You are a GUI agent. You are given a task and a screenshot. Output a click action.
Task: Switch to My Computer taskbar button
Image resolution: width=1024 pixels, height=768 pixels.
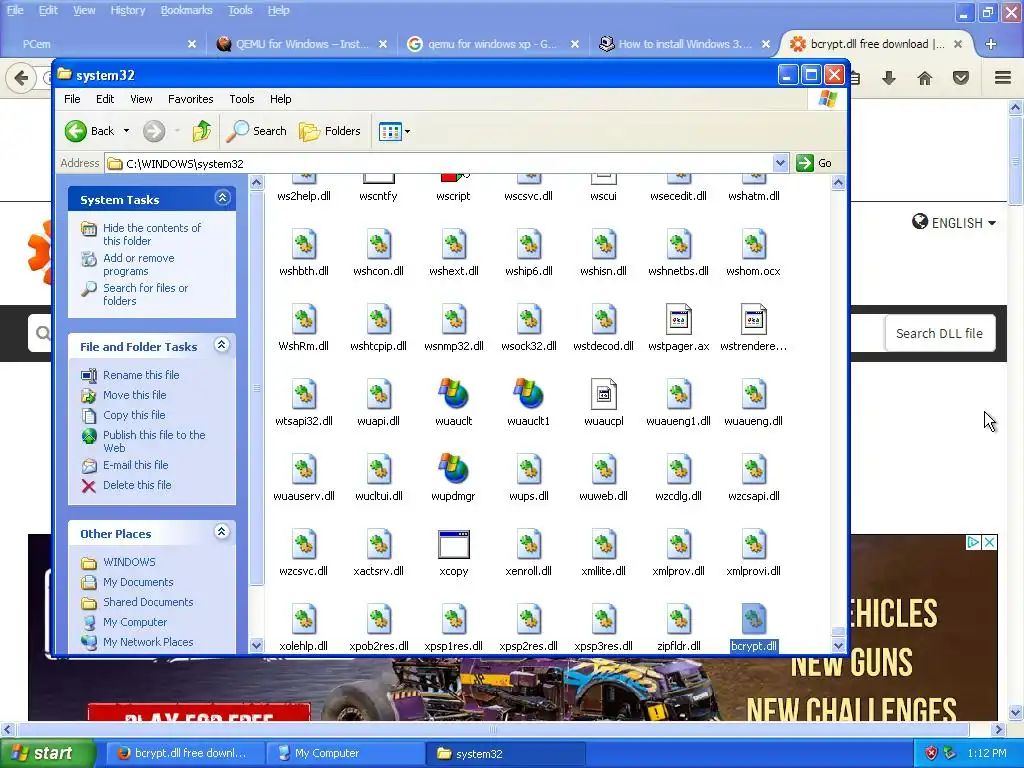[345, 753]
